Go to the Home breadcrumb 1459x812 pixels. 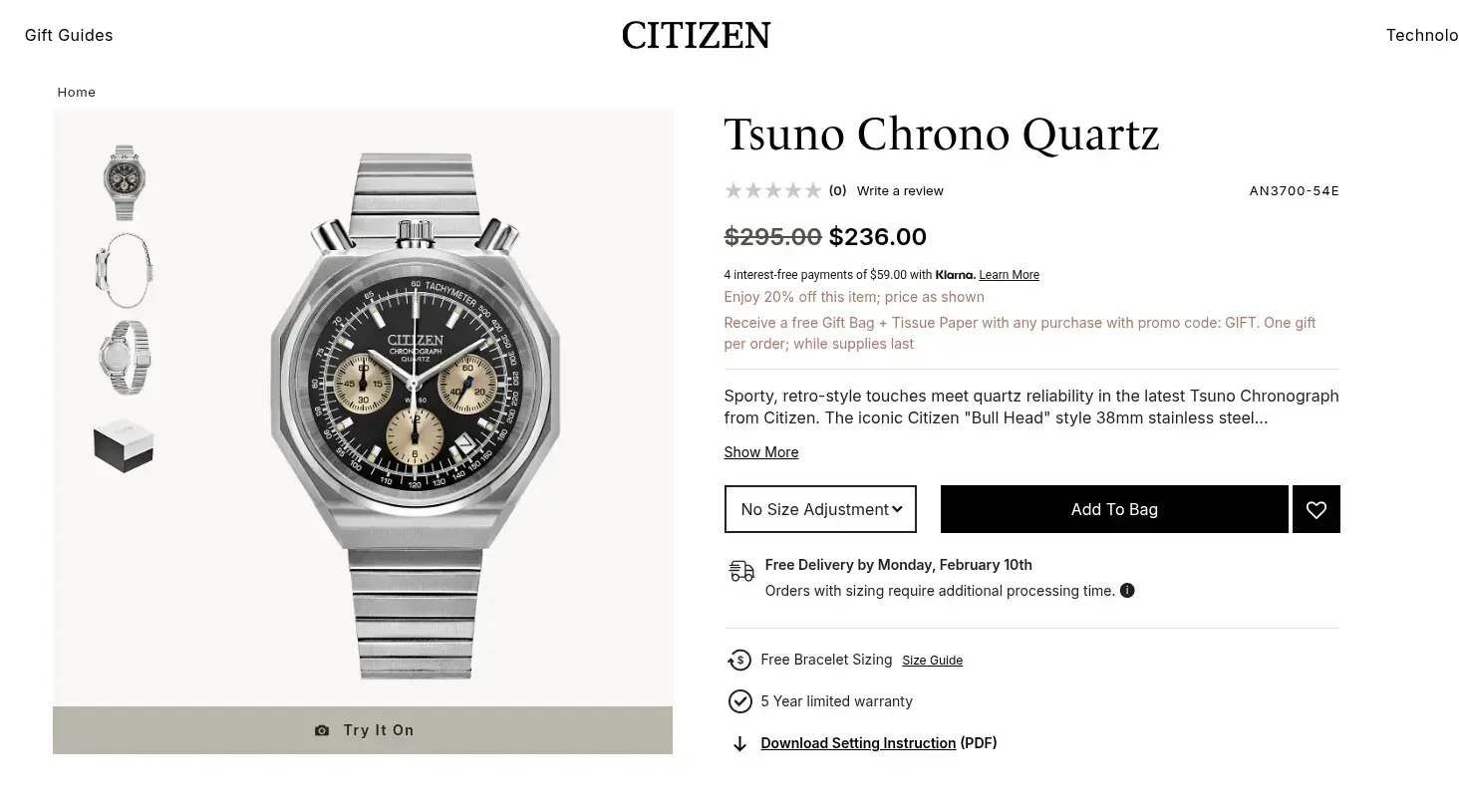point(77,92)
